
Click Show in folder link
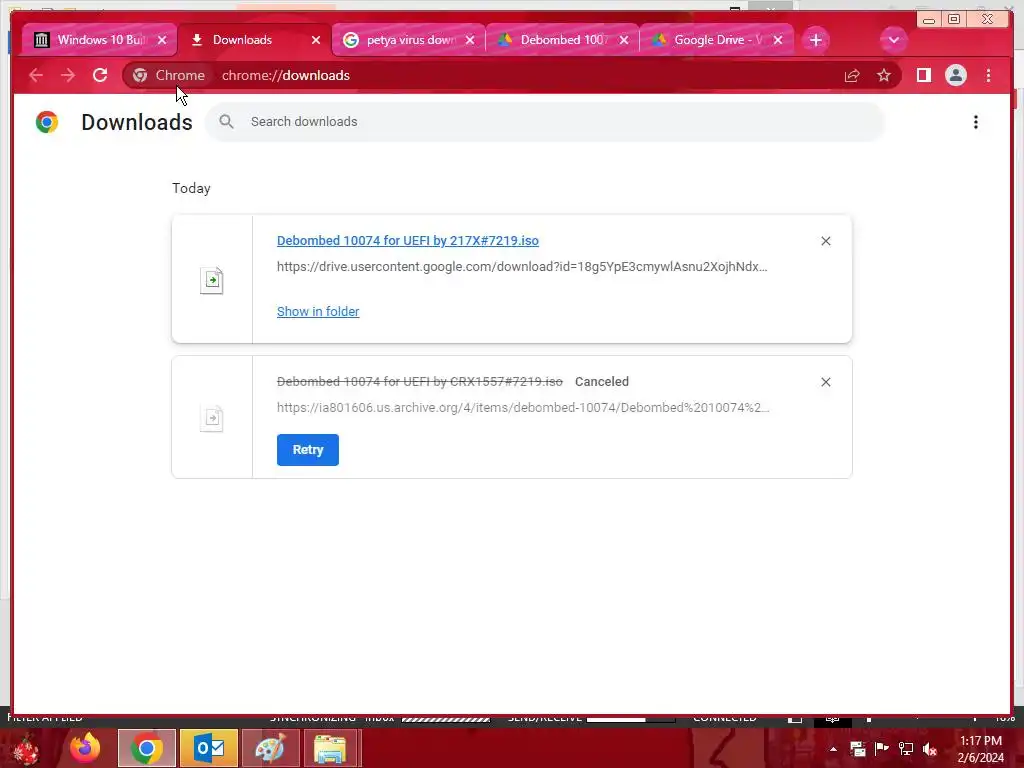click(318, 312)
